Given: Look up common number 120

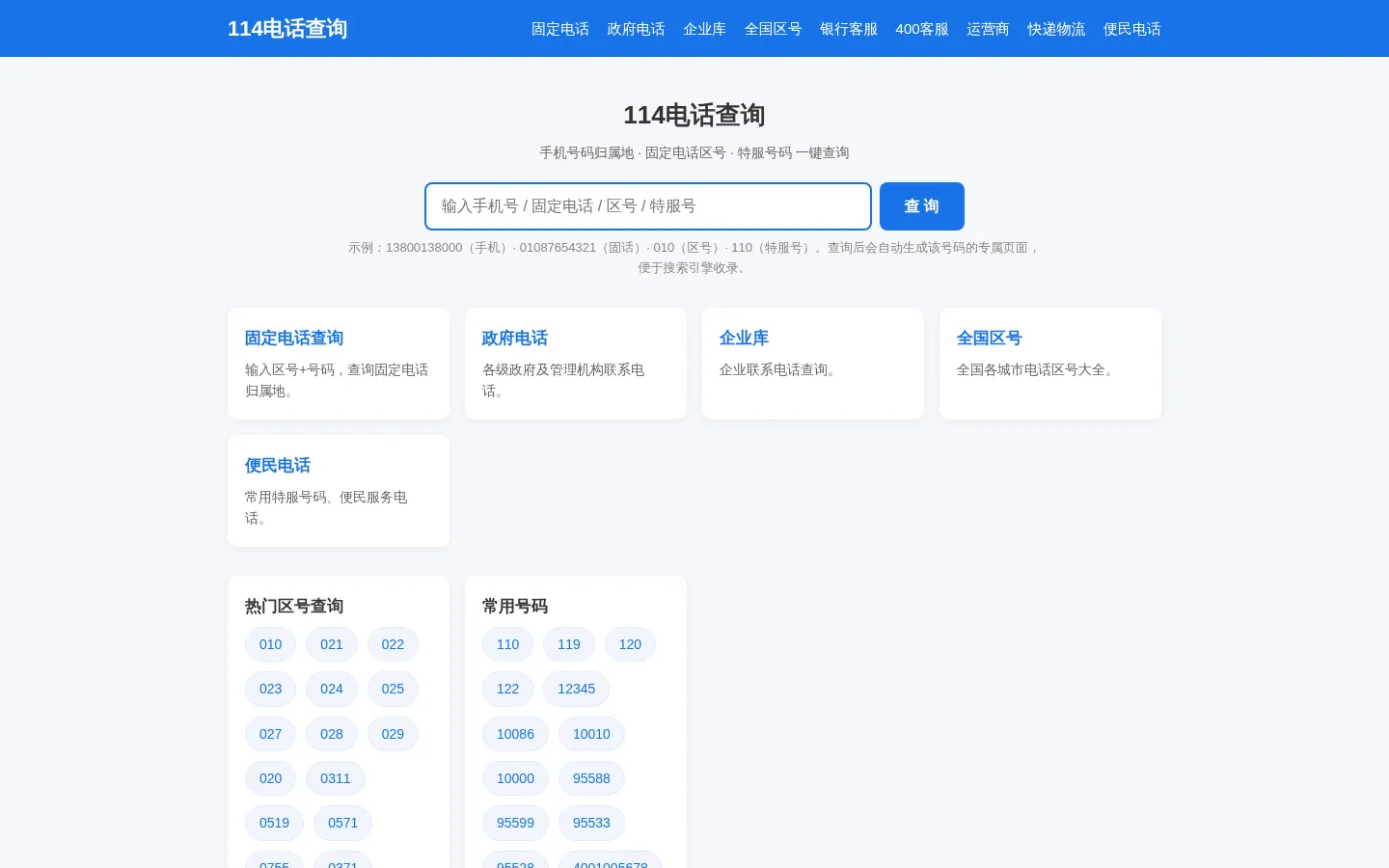Looking at the screenshot, I should click(x=630, y=644).
